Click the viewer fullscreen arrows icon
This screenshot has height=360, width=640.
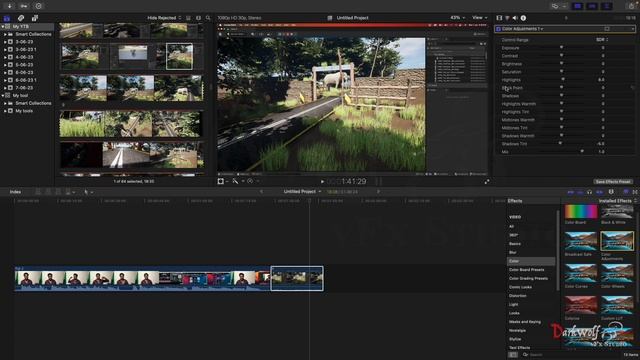487,182
